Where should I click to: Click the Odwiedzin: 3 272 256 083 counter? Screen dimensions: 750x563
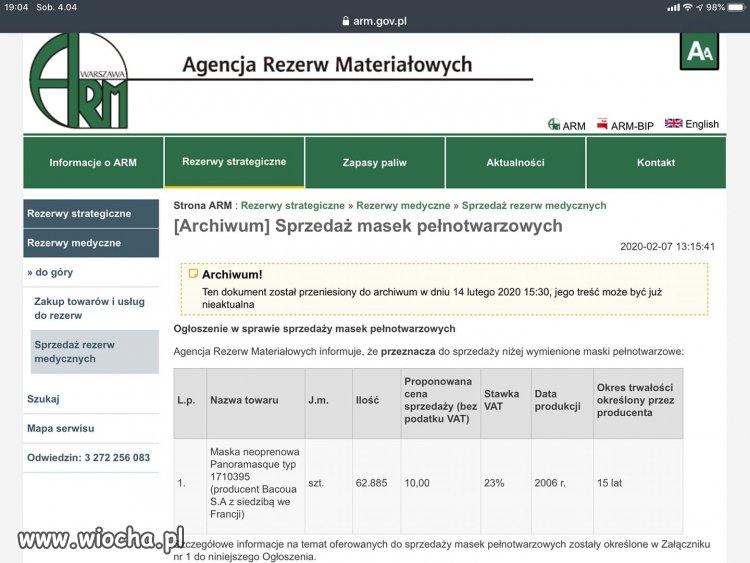pyautogui.click(x=88, y=458)
